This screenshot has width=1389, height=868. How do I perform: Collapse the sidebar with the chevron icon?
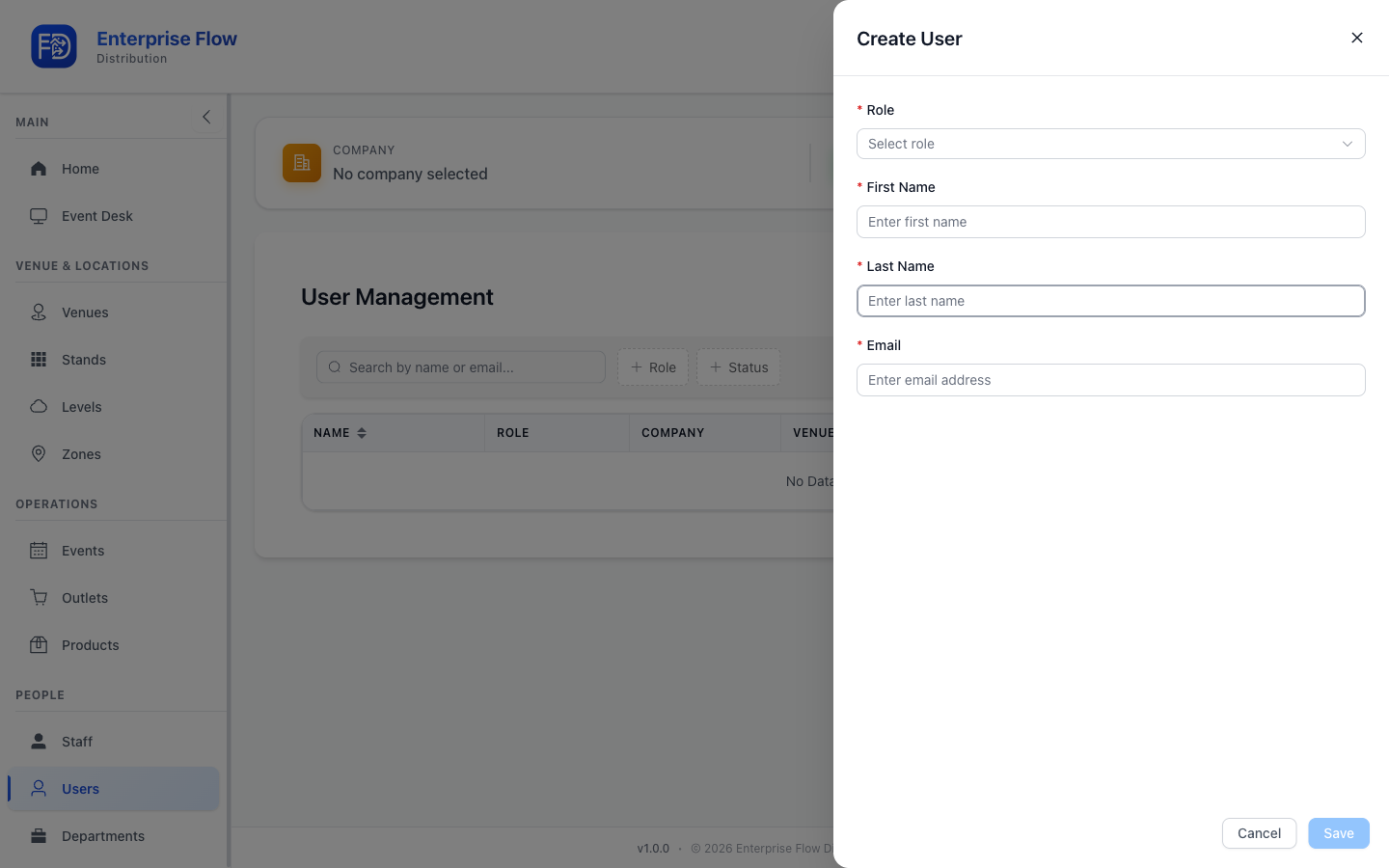pos(206,117)
